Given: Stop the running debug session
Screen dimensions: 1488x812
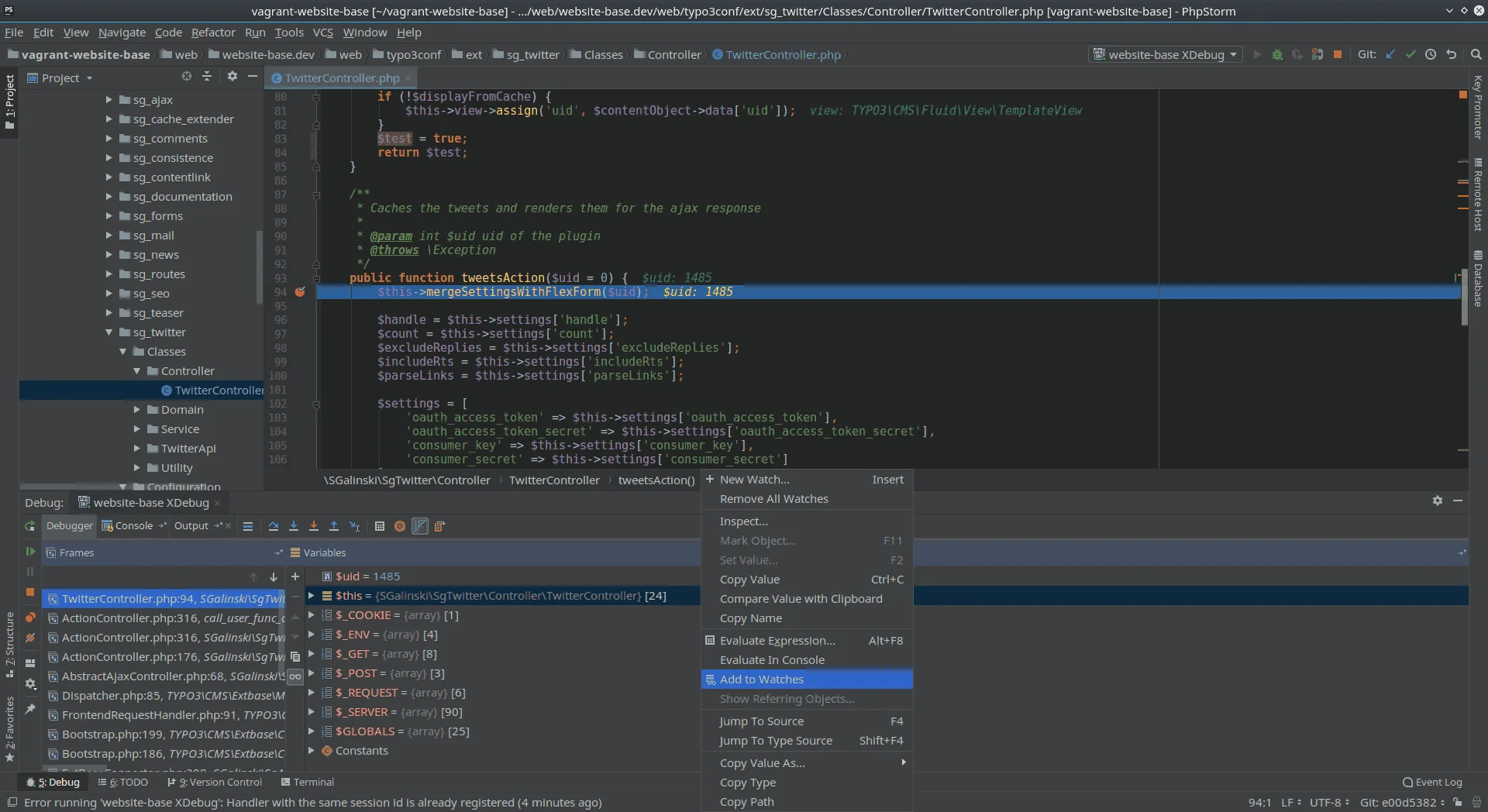Looking at the screenshot, I should pos(1338,54).
